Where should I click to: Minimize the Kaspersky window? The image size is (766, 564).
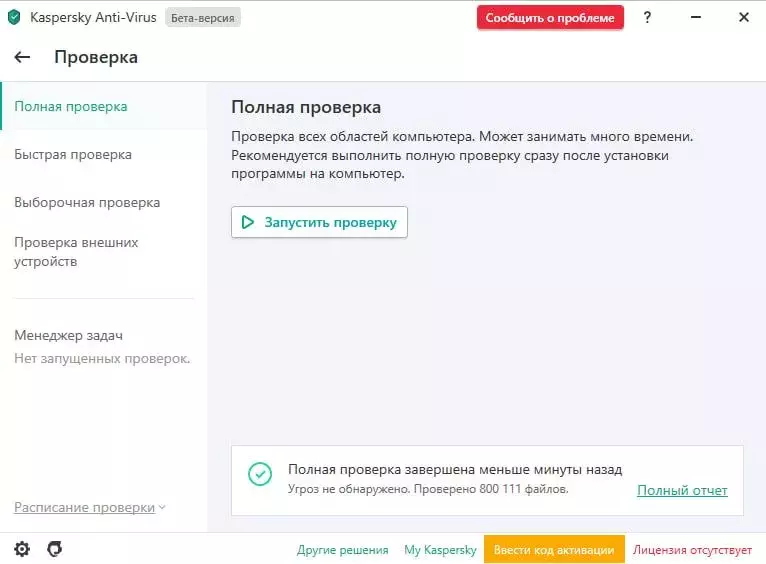click(x=696, y=18)
